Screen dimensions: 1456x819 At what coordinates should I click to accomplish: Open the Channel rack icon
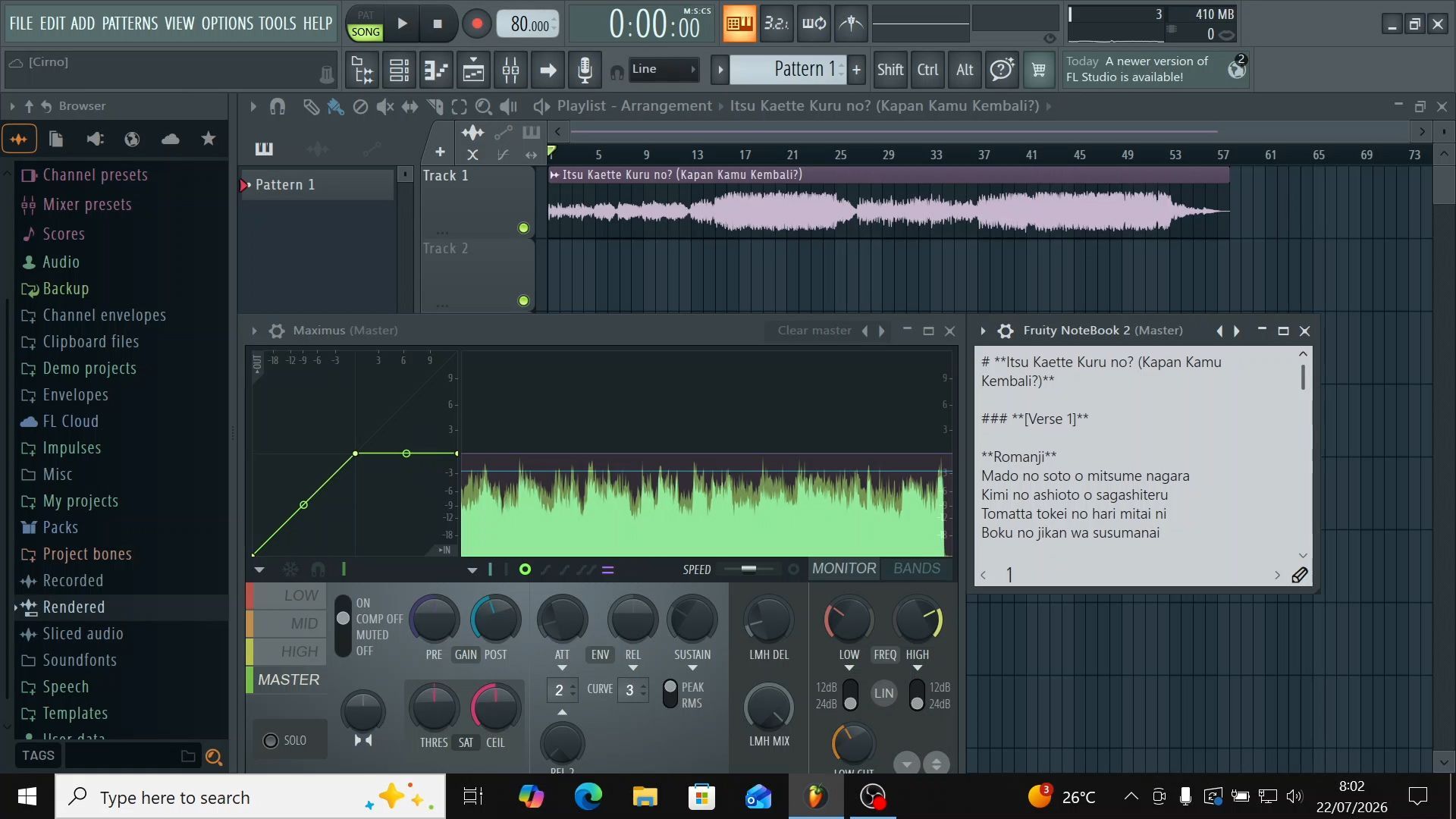(399, 70)
